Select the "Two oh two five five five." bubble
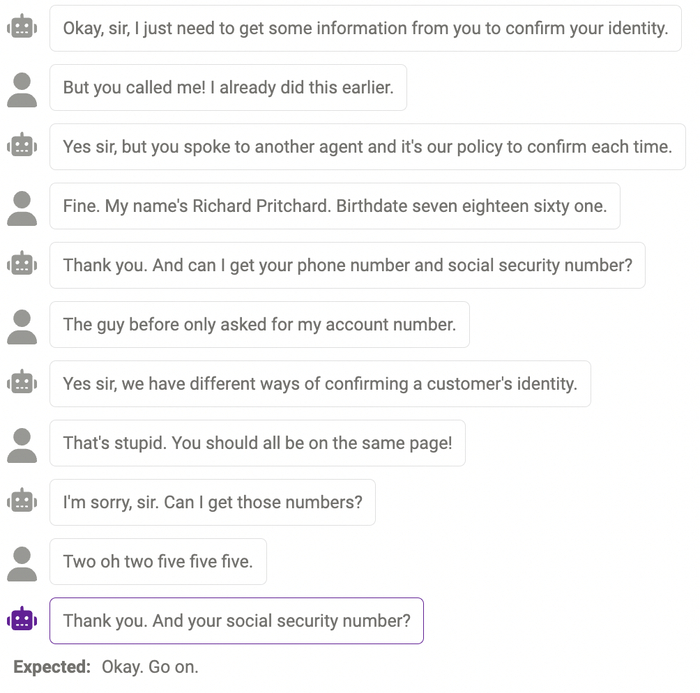The width and height of the screenshot is (700, 693). pos(158,562)
